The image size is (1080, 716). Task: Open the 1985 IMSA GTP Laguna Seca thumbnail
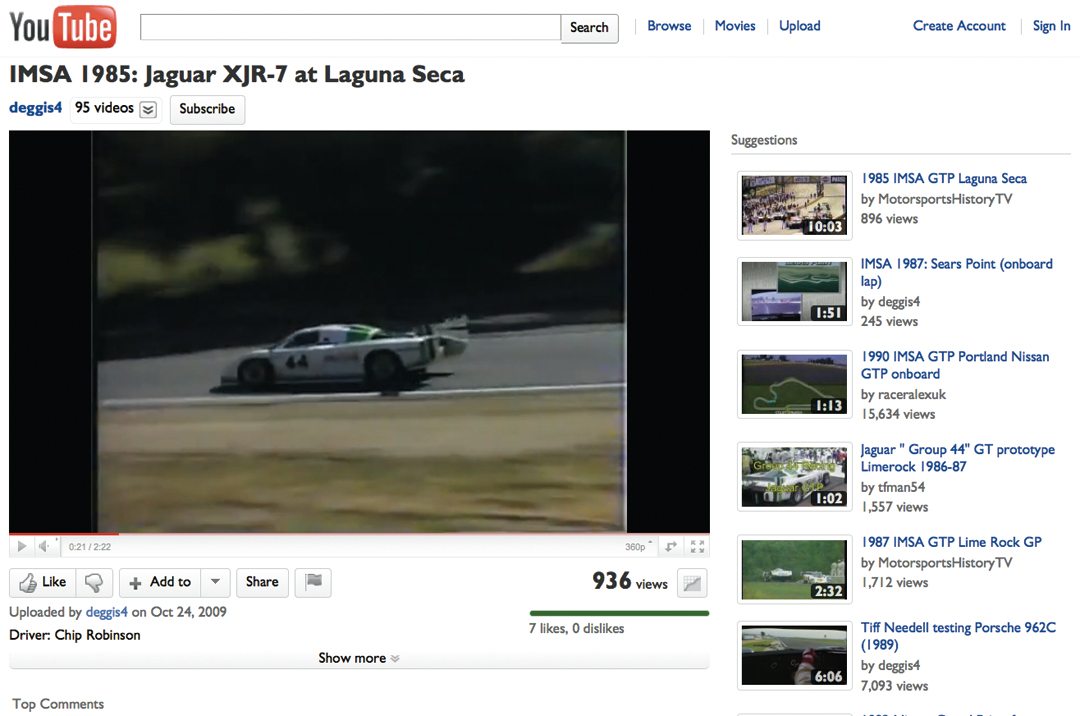pos(794,205)
